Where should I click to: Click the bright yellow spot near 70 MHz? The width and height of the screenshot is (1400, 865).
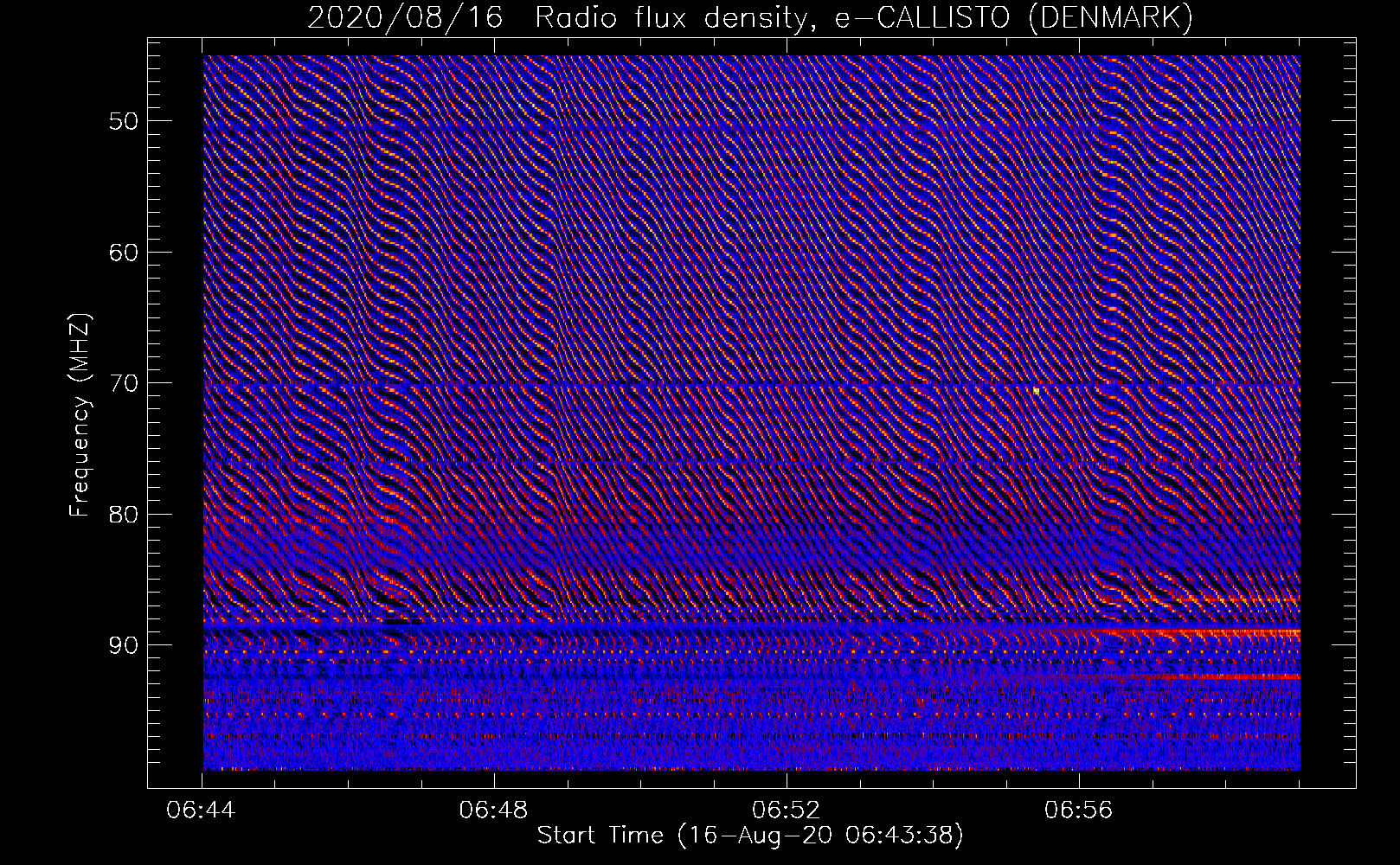[x=1036, y=391]
